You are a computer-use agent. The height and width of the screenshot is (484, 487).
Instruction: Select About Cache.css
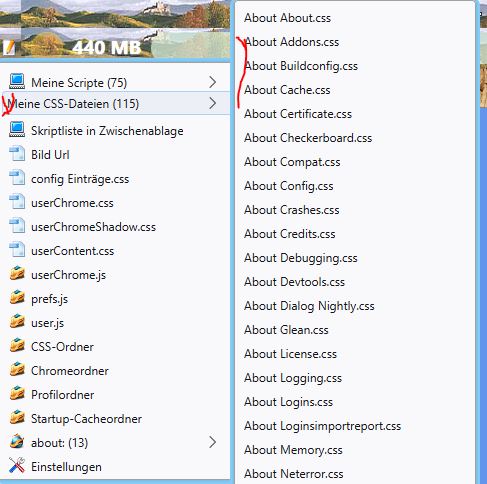coord(355,90)
